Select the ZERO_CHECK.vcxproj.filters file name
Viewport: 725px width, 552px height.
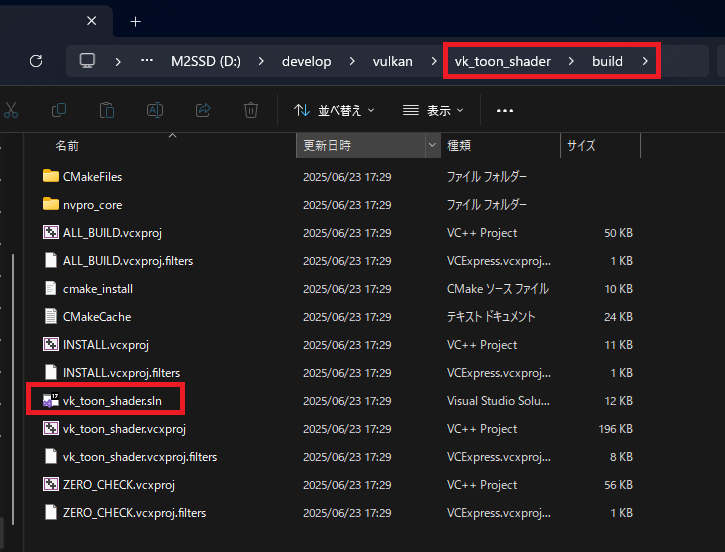coord(135,513)
